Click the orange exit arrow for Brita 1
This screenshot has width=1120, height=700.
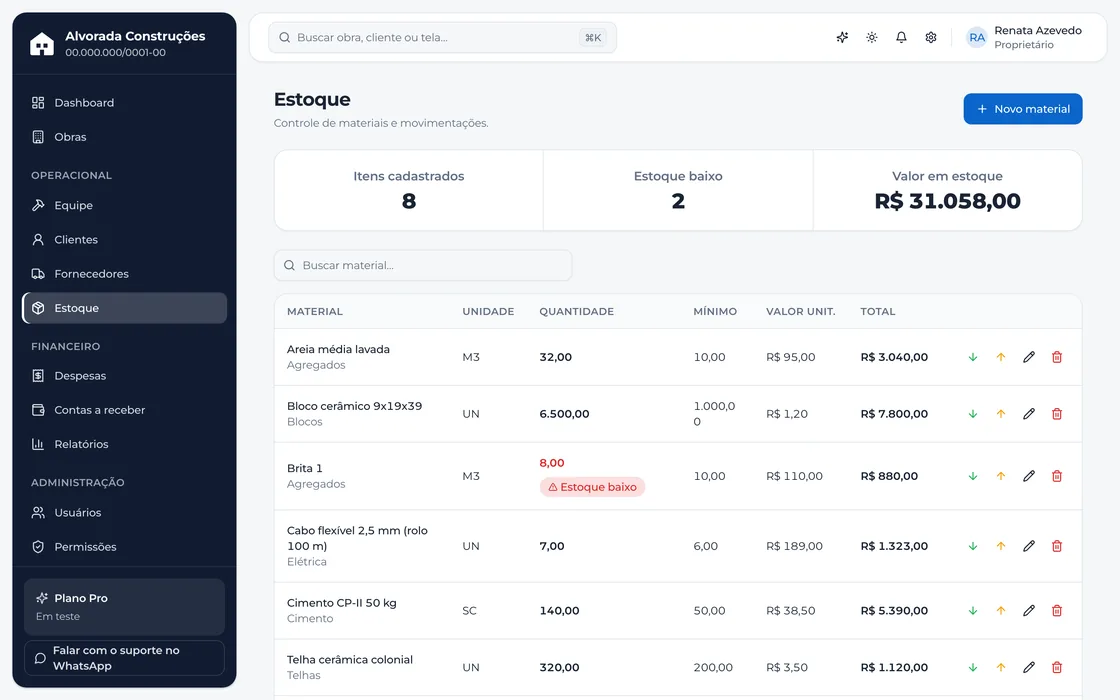1001,476
